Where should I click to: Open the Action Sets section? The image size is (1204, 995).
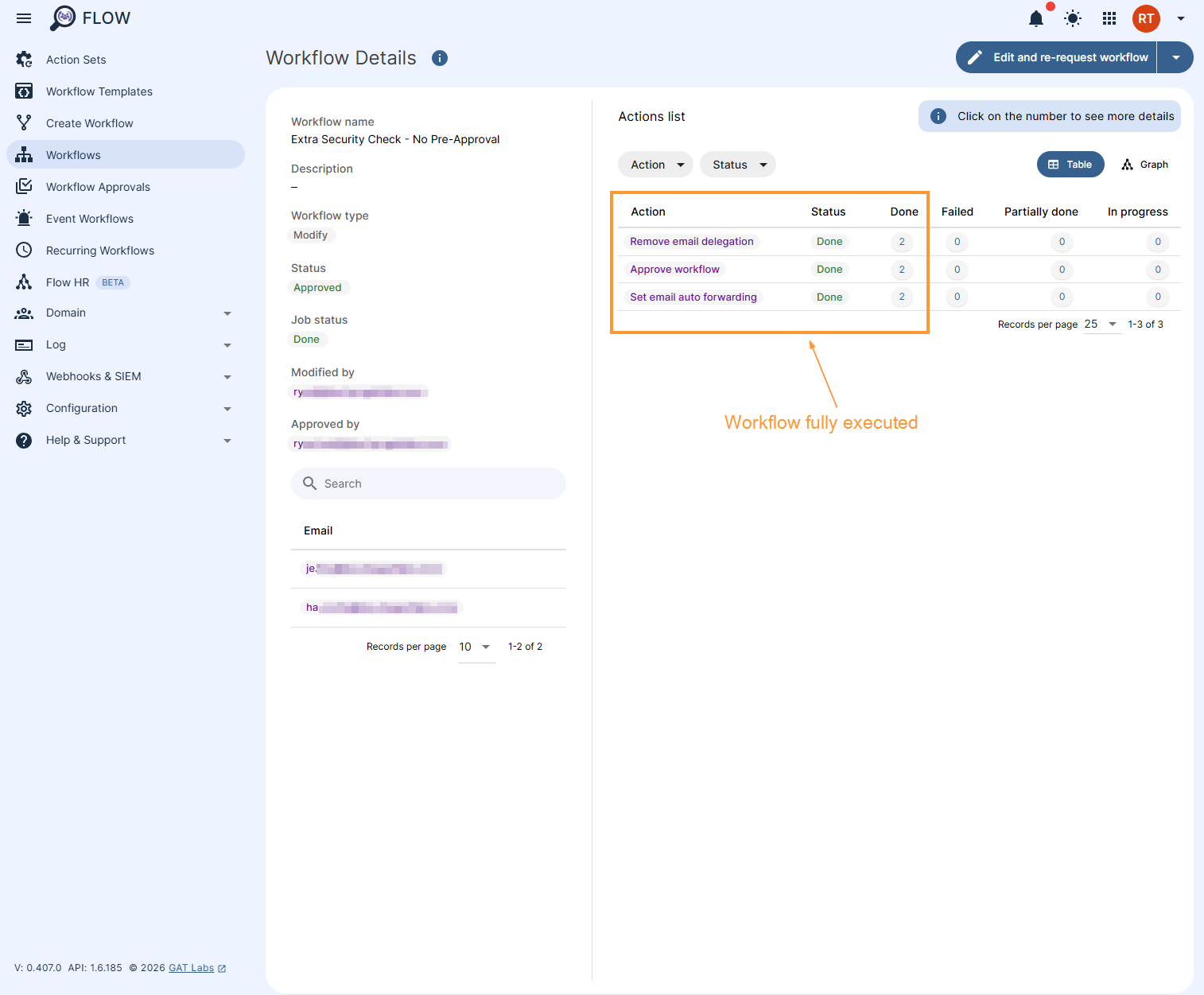(x=76, y=59)
